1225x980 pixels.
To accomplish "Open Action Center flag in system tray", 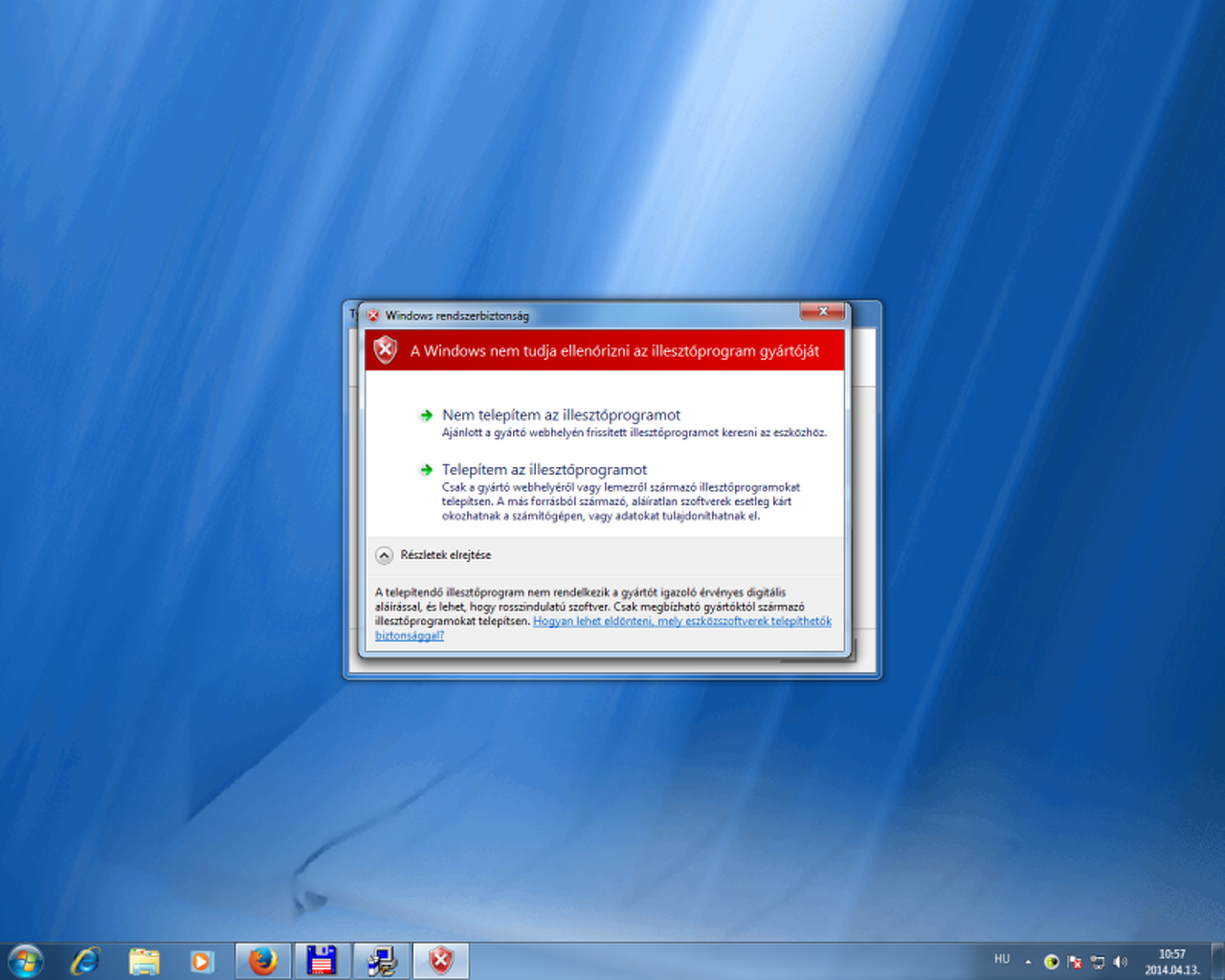I will [x=1075, y=962].
